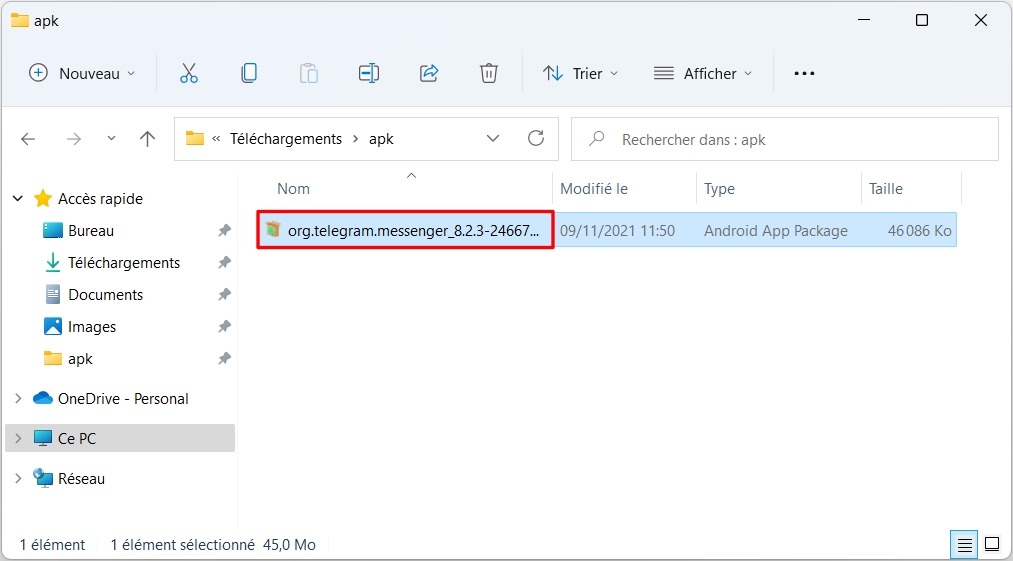Click the Cut scissors icon
1013x561 pixels.
click(189, 73)
